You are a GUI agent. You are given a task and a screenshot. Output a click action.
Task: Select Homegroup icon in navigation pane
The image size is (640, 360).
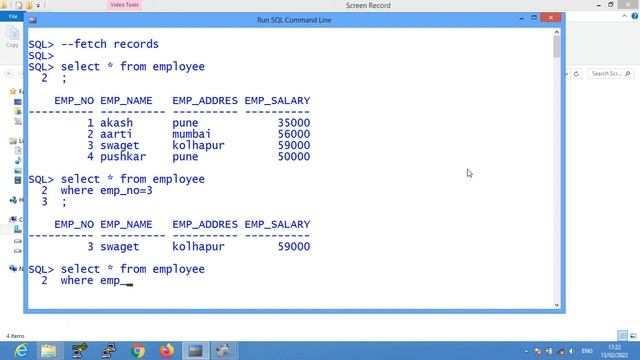point(13,200)
